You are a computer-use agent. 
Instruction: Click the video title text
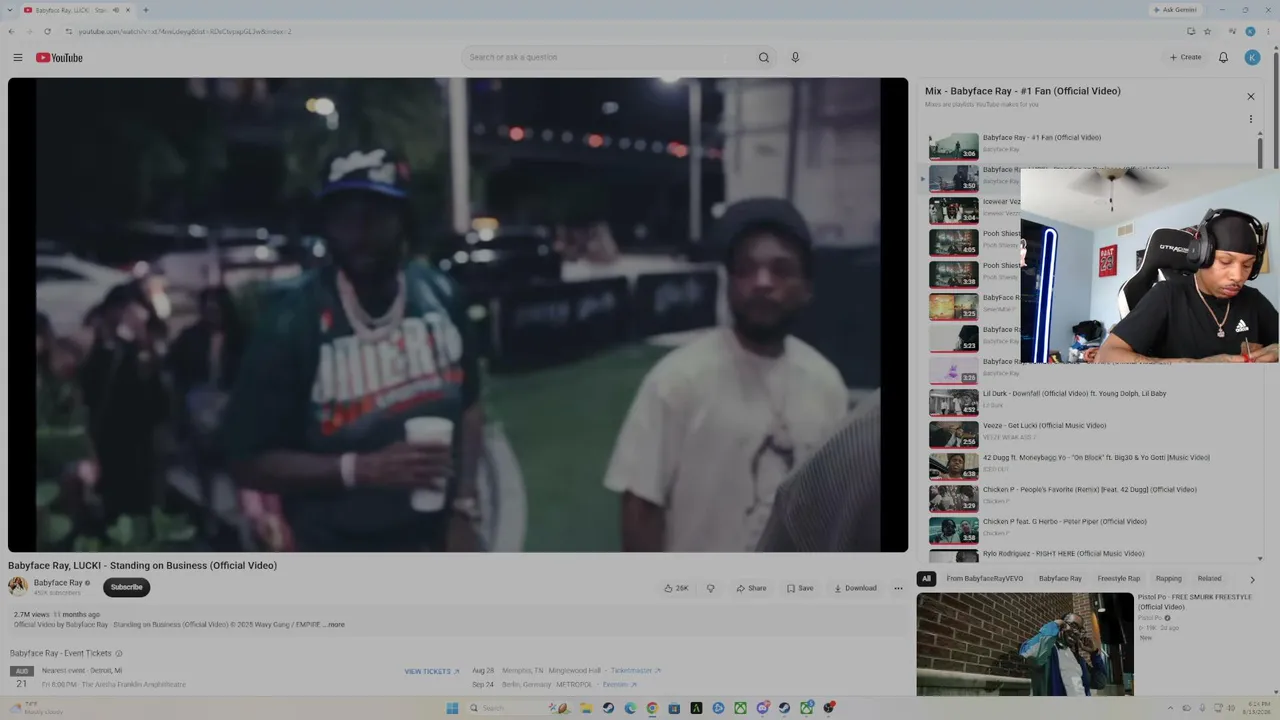tap(143, 566)
